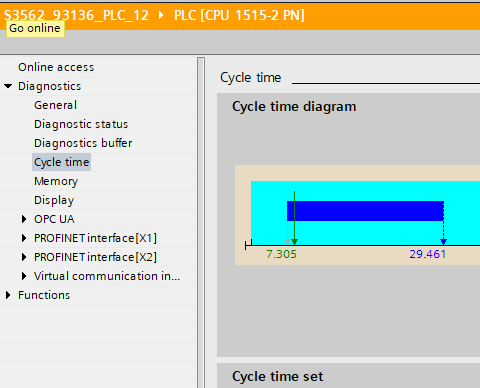Open the Diagnostics buffer
Screen dimensions: 480x388
(83, 143)
